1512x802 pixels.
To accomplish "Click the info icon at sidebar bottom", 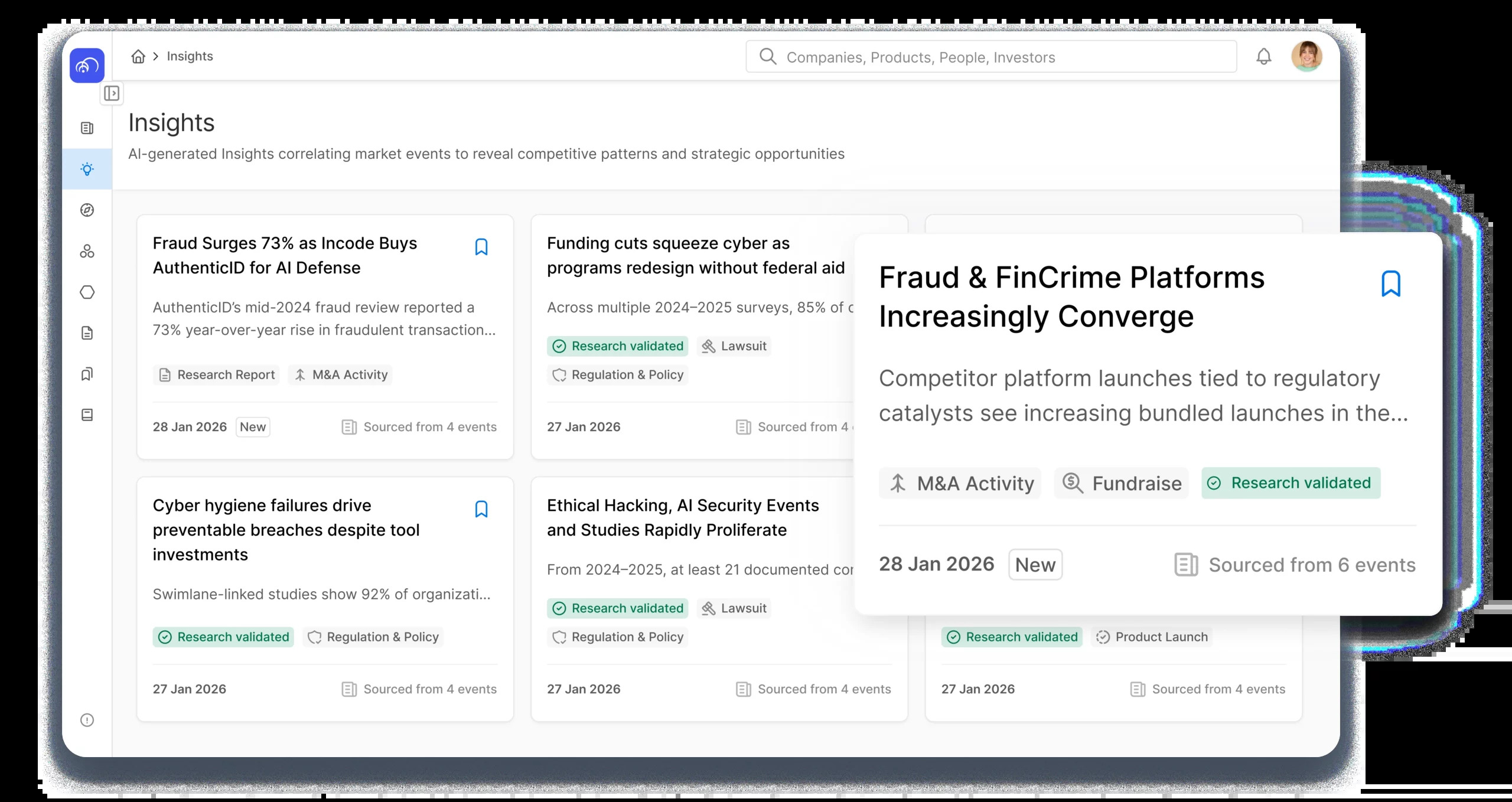I will tap(87, 720).
